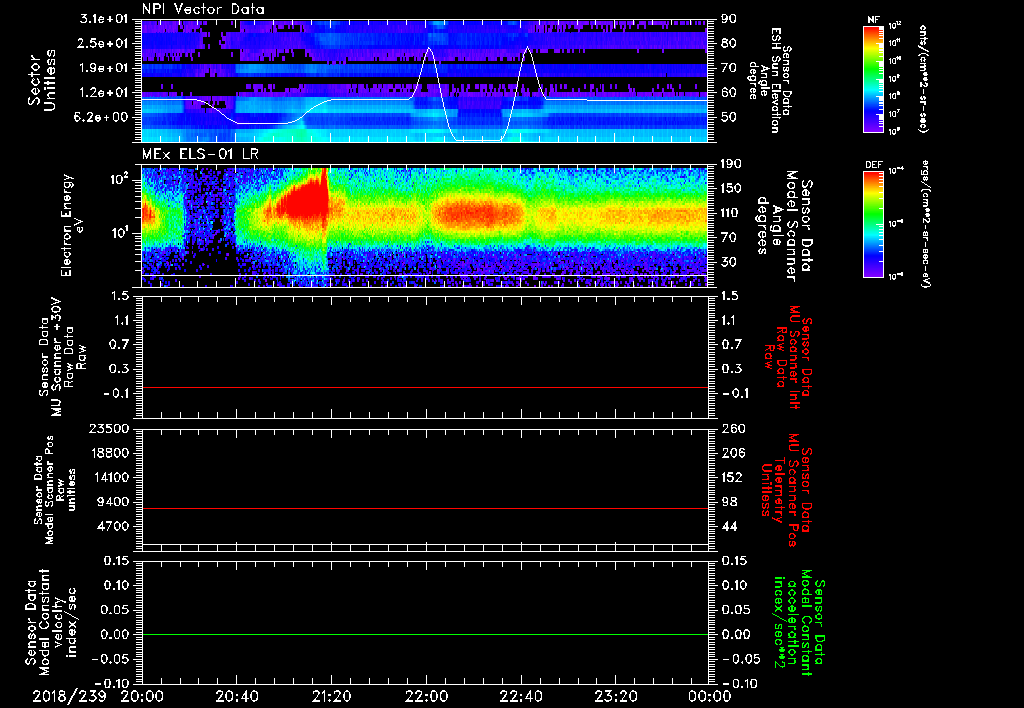Click the 1.9e+01 sector axis value
1024x708 pixels.
pyautogui.click(x=103, y=68)
